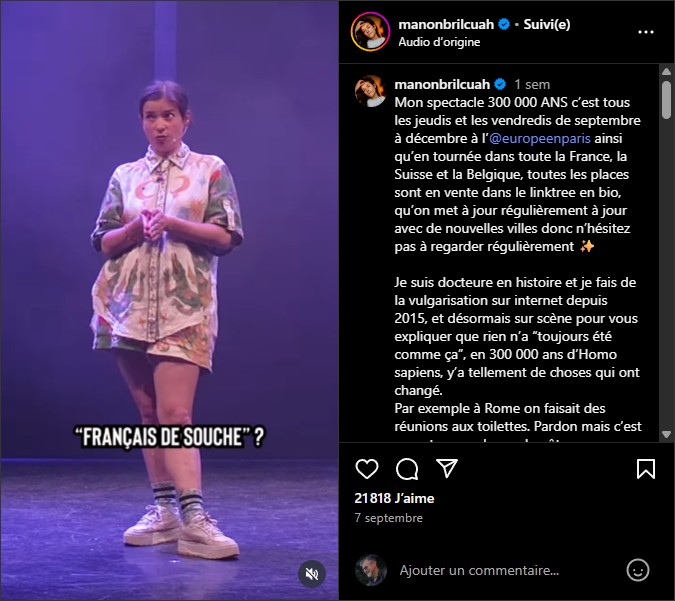The height and width of the screenshot is (601, 675).
Task: Click the Audio d'origine link
Action: click(x=439, y=42)
